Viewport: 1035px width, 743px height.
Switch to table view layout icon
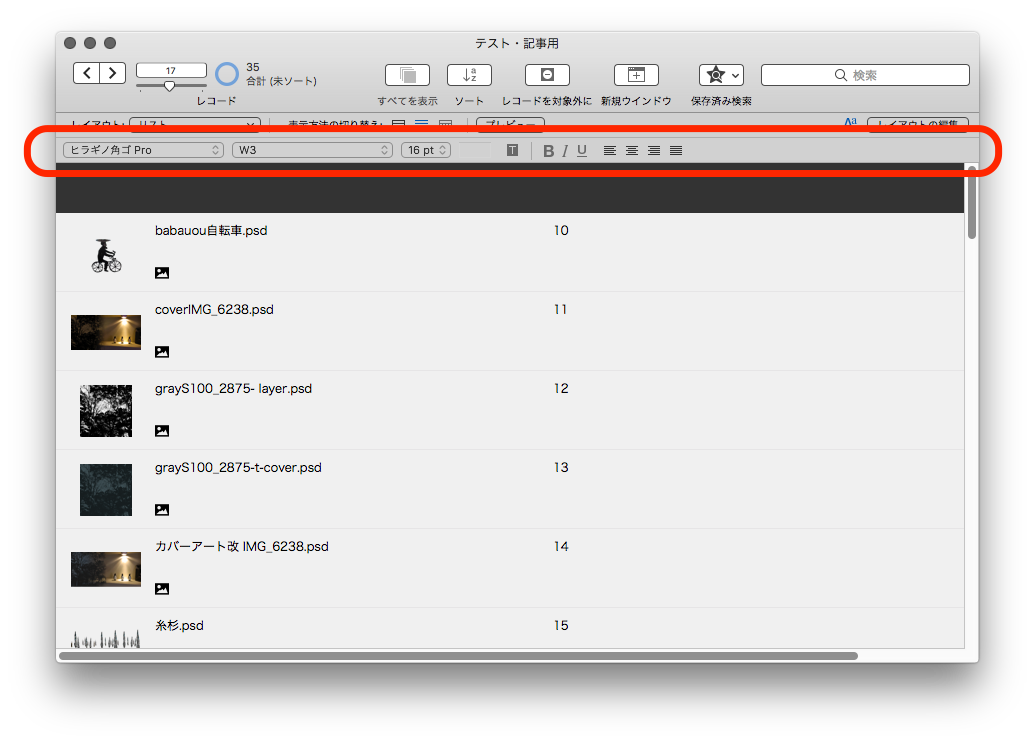coord(444,123)
